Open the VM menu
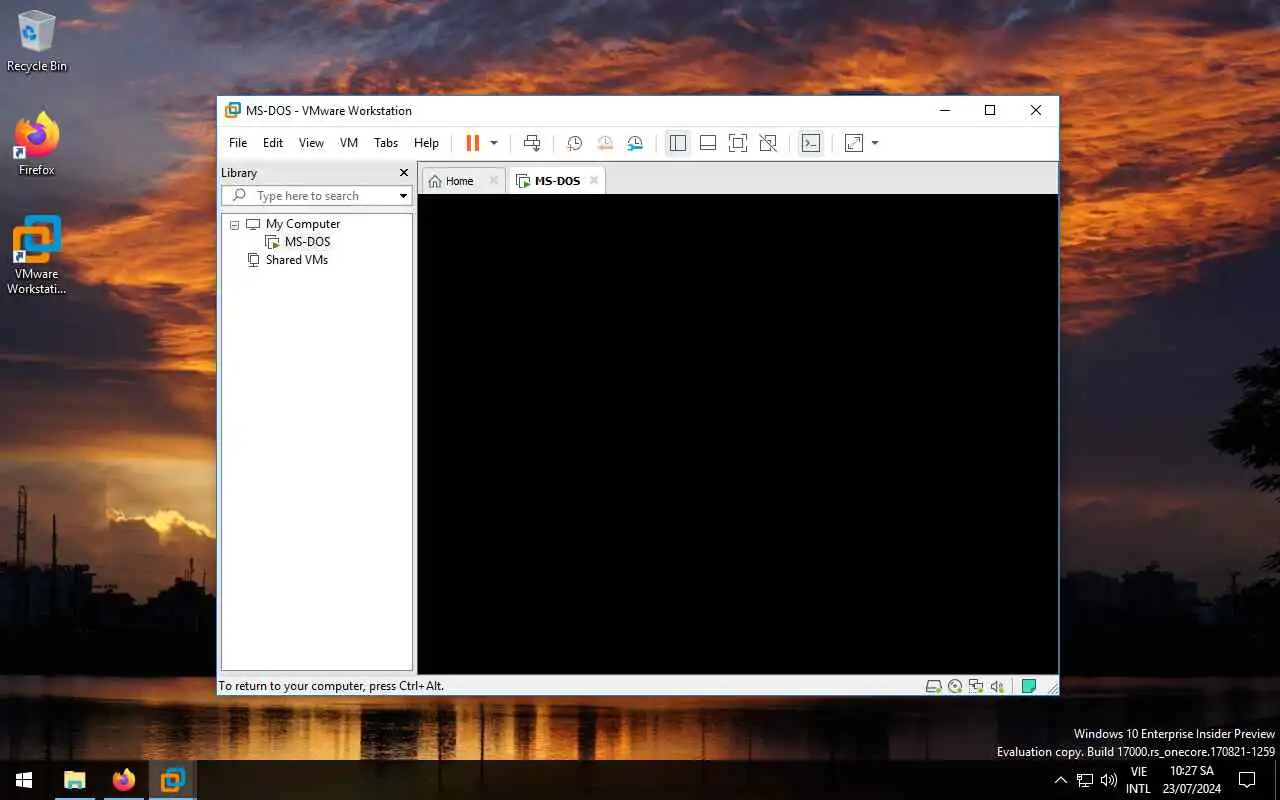Viewport: 1280px width, 800px height. pos(349,143)
